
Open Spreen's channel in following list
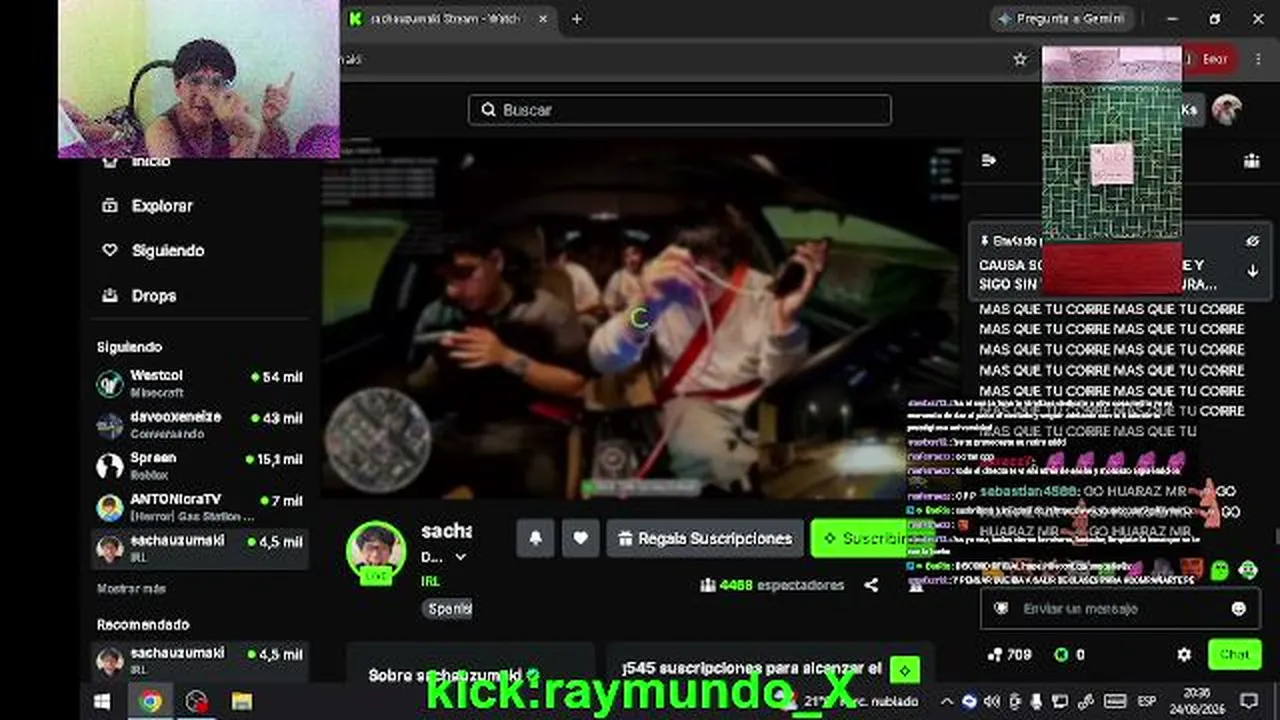click(x=200, y=465)
